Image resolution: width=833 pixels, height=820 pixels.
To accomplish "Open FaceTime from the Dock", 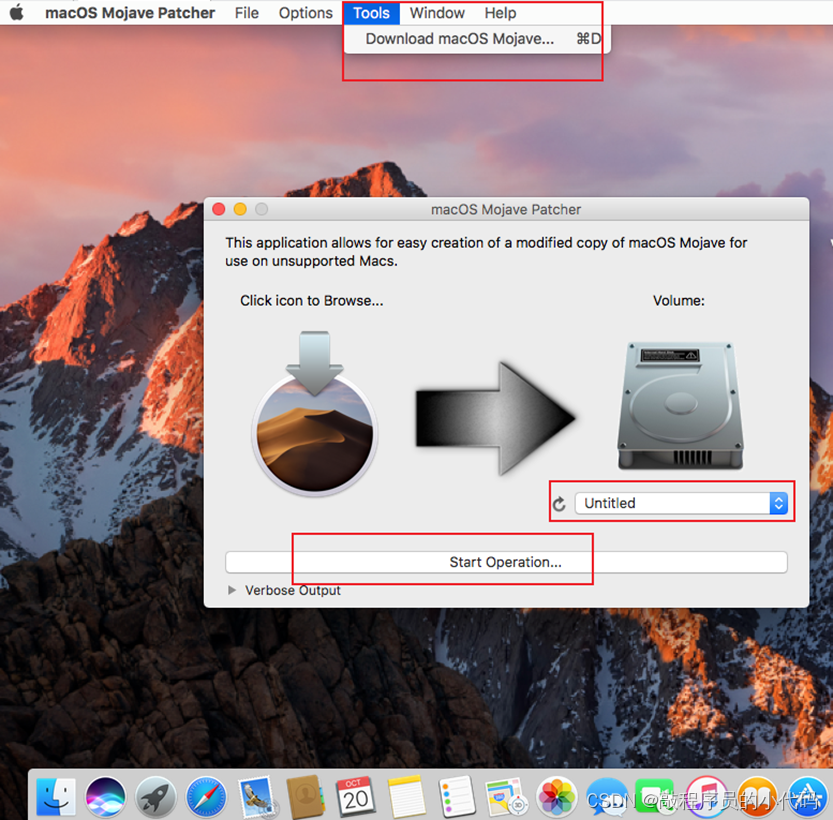I will point(655,797).
